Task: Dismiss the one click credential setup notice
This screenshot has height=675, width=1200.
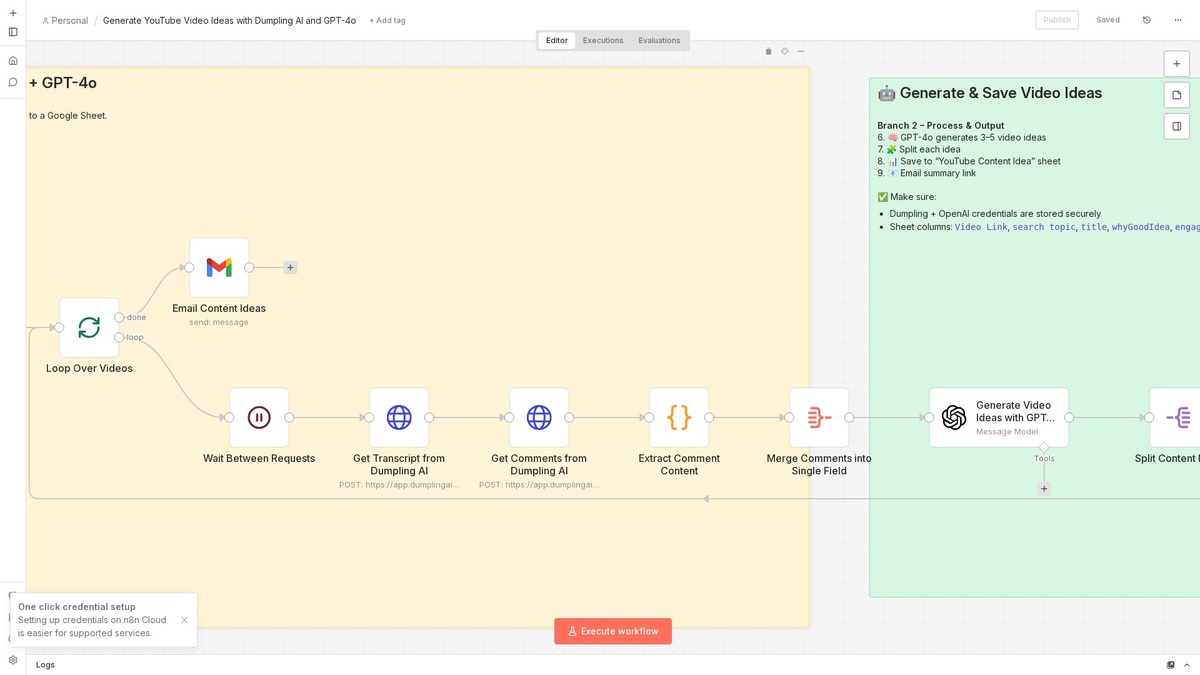Action: tap(184, 620)
